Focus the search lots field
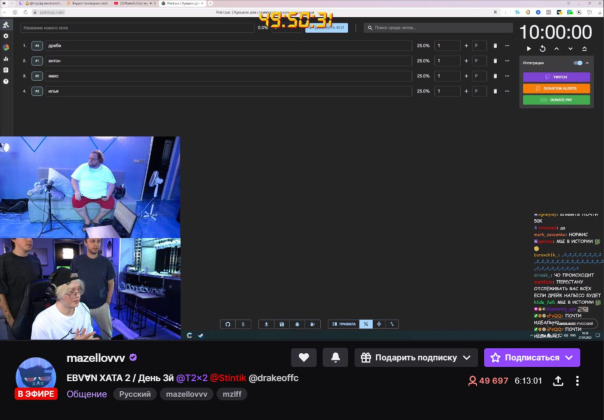 438,28
